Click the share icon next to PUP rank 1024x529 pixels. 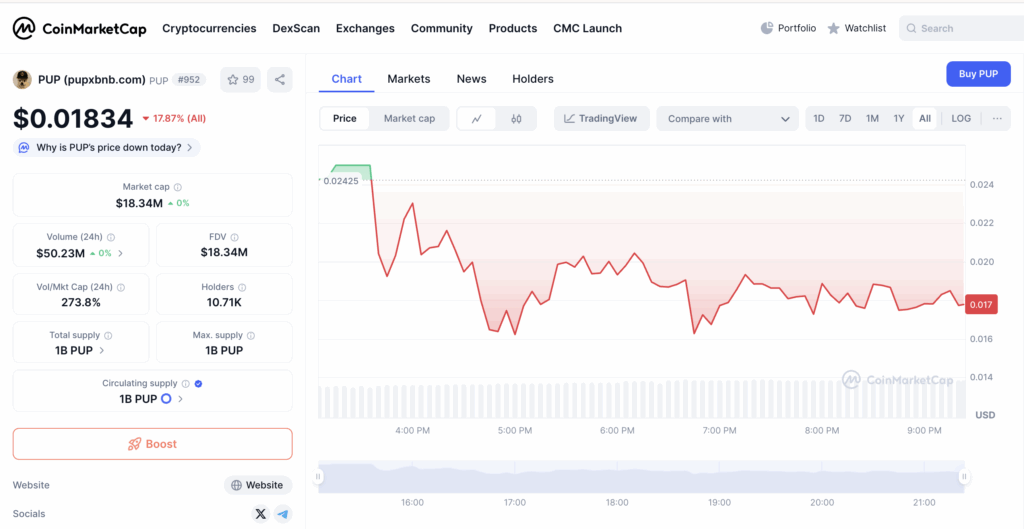[x=280, y=79]
